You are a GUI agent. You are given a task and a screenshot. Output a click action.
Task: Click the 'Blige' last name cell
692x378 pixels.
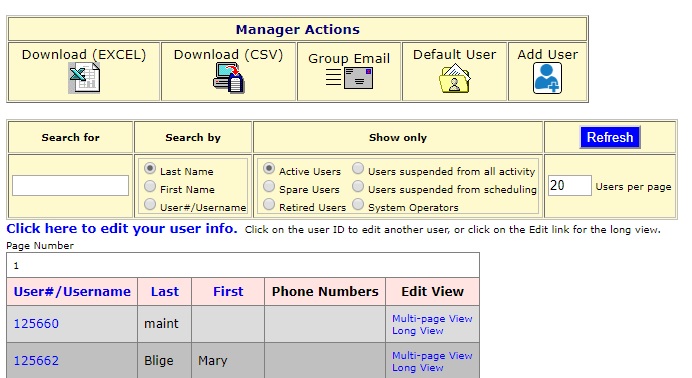tap(164, 361)
